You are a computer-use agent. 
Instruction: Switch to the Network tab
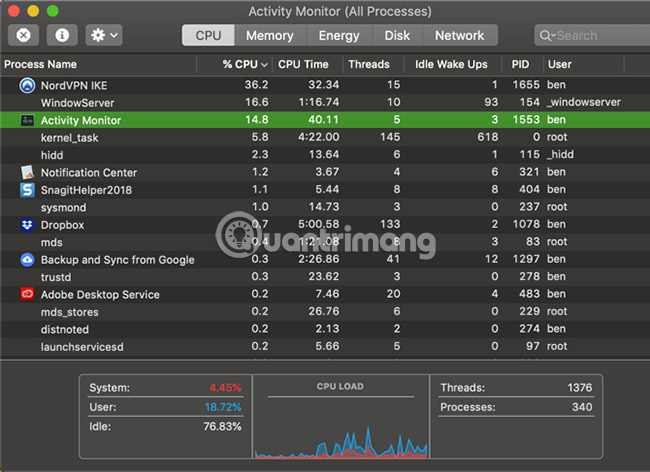pyautogui.click(x=459, y=35)
